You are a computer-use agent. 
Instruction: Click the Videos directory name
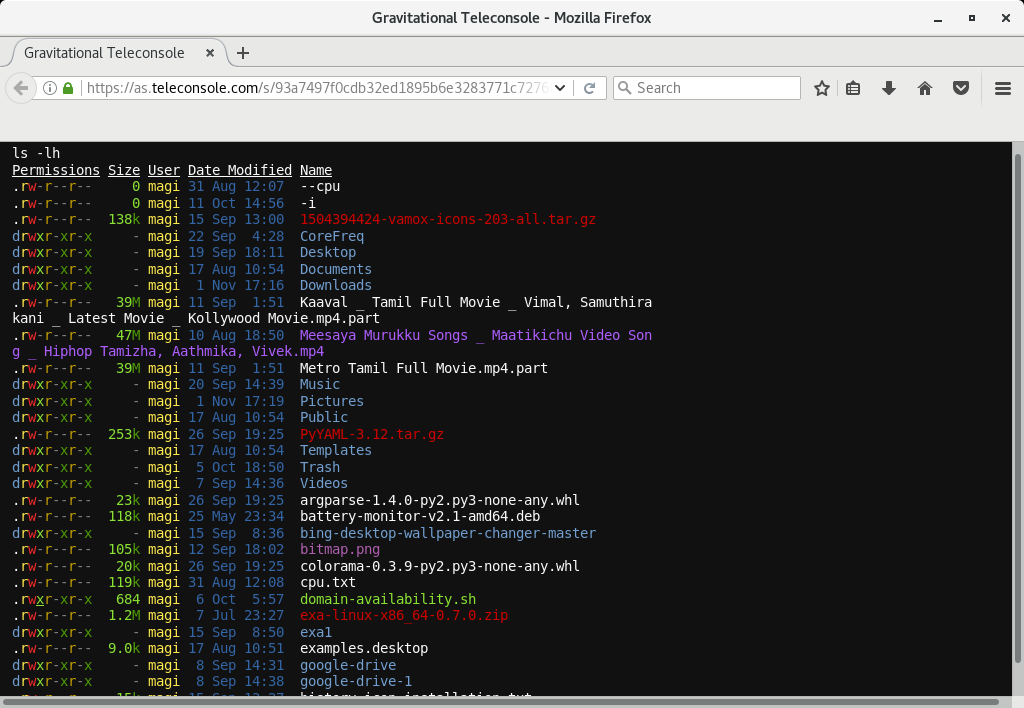[324, 483]
